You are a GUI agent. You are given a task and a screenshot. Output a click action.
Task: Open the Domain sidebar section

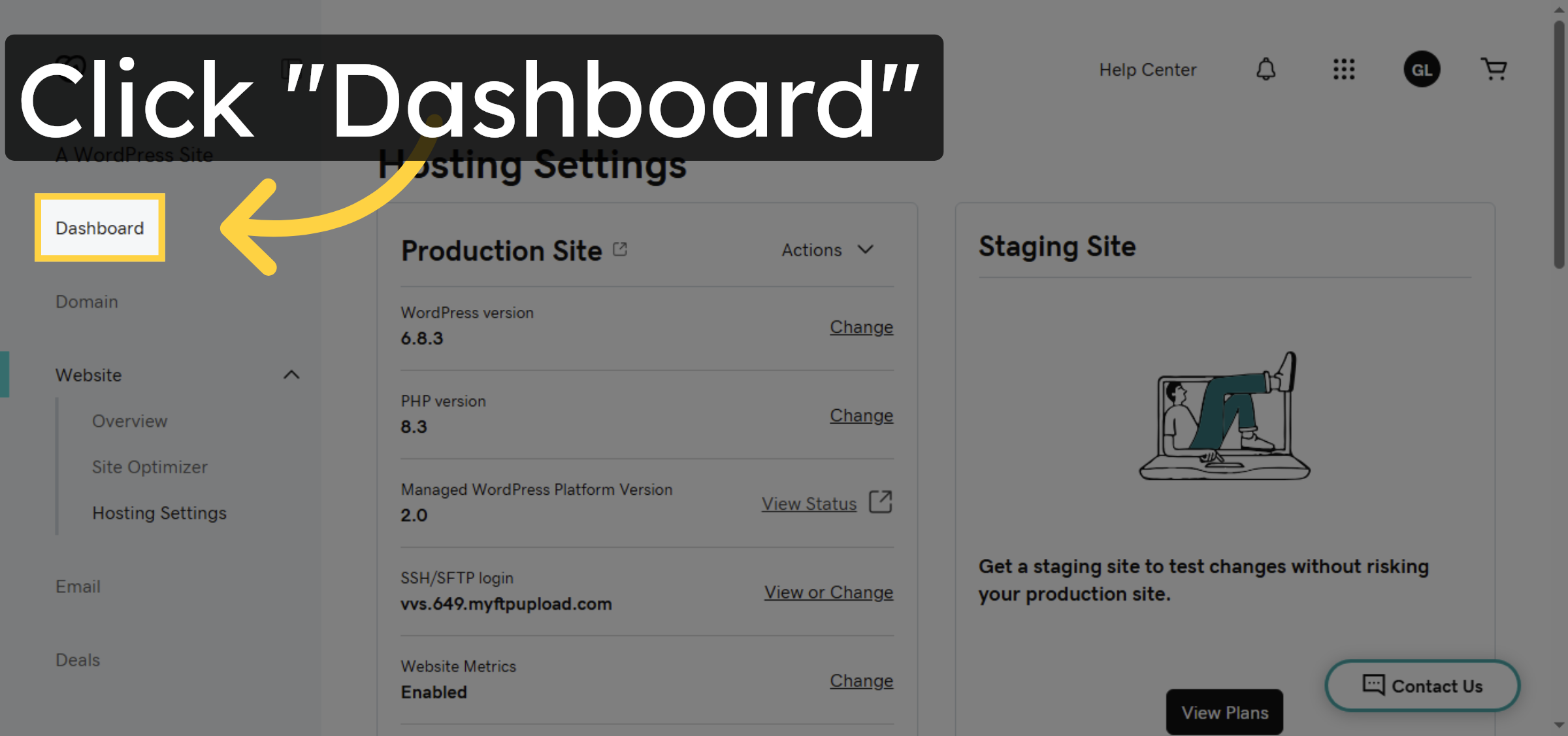[86, 301]
